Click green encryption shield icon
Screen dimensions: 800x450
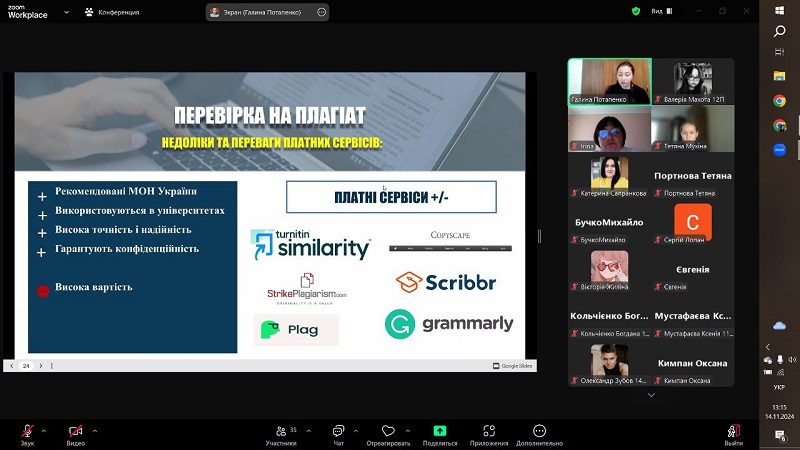click(636, 11)
